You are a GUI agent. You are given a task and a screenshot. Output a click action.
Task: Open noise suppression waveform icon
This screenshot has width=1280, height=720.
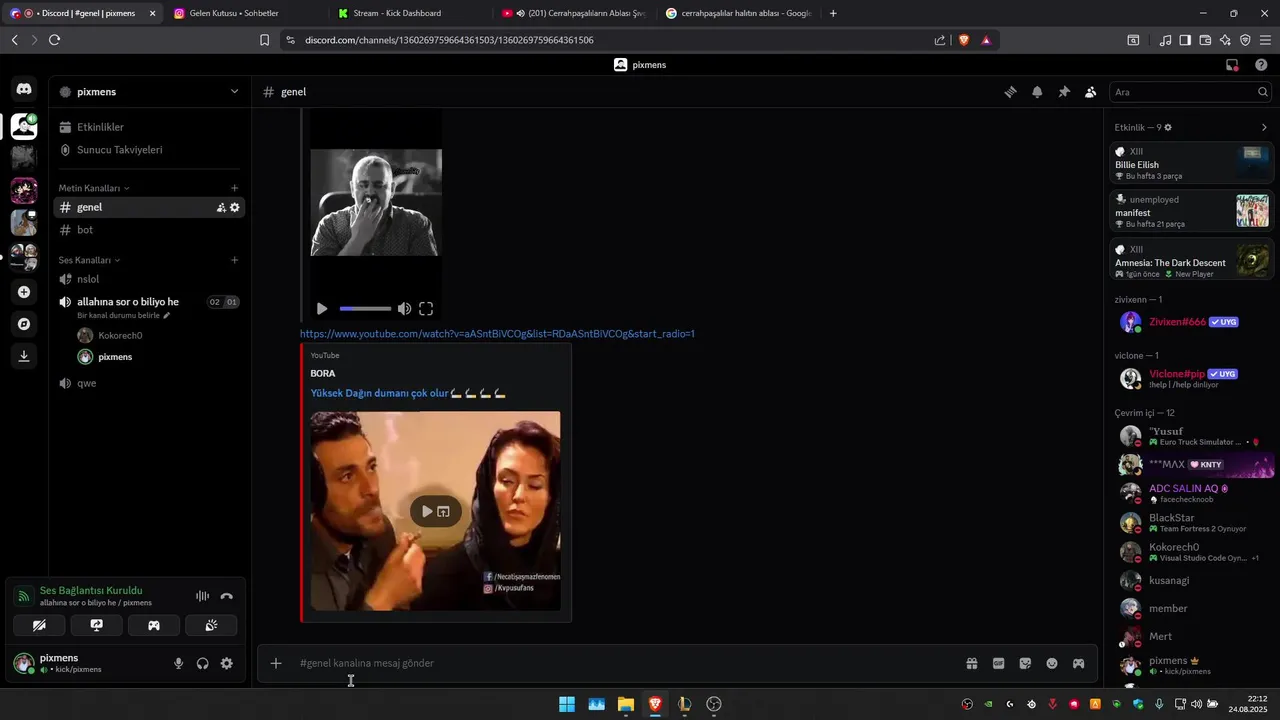(202, 596)
